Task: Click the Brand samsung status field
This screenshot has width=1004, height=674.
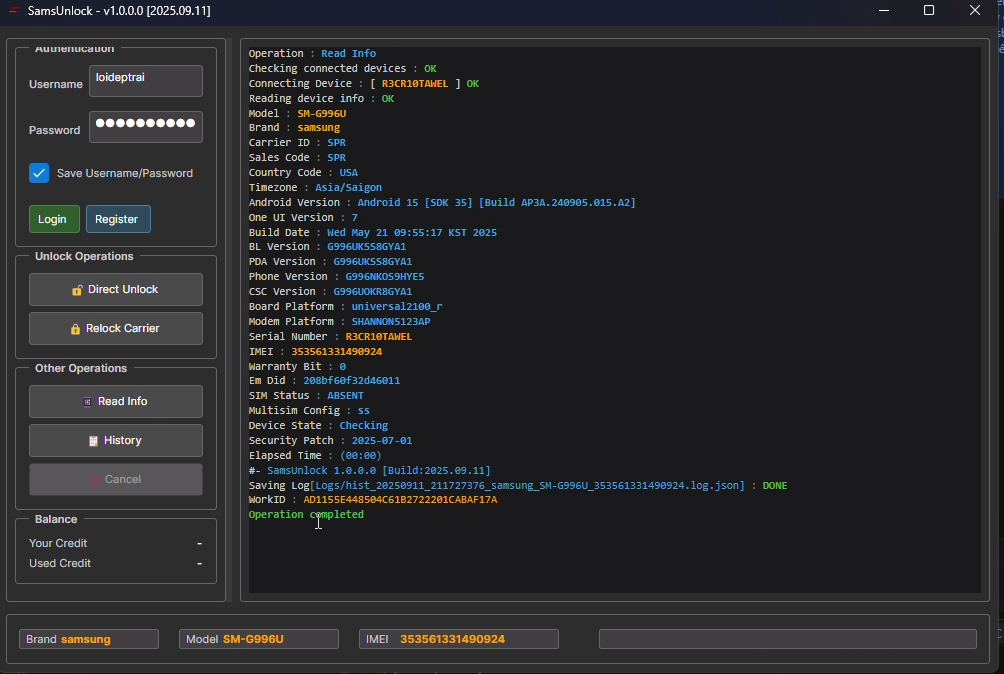Action: point(89,639)
